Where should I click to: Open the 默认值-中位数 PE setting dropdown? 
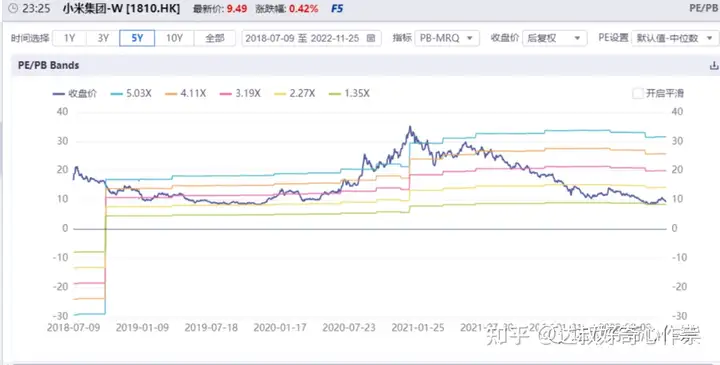[x=675, y=38]
